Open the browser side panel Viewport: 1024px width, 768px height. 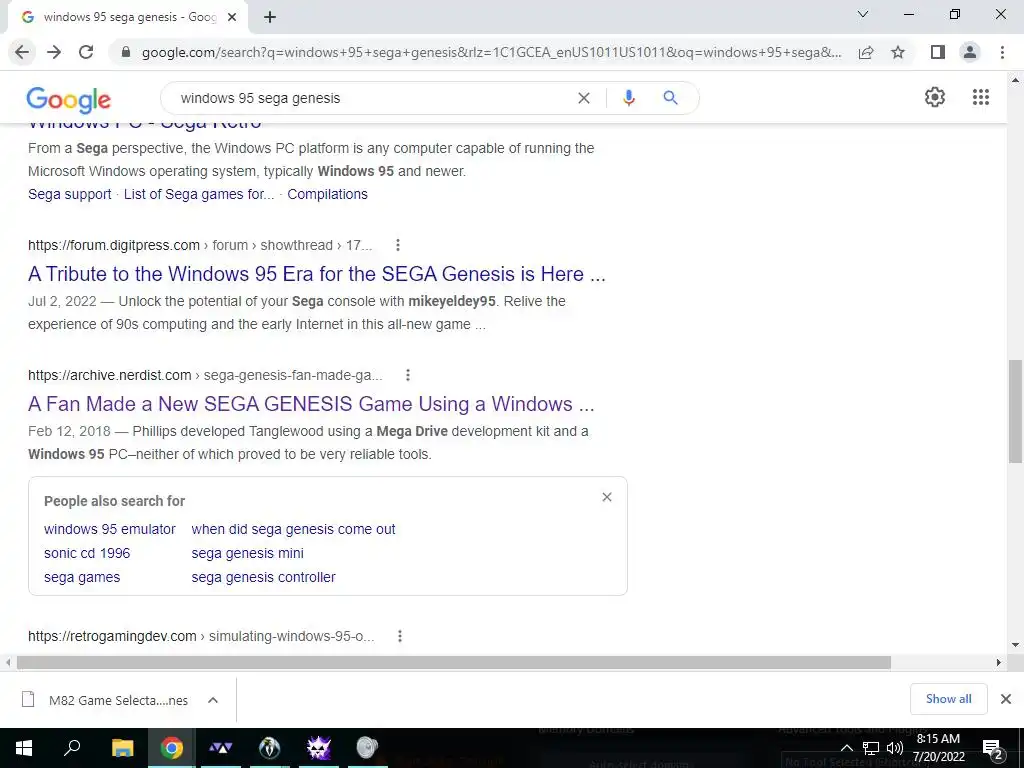pos(938,52)
